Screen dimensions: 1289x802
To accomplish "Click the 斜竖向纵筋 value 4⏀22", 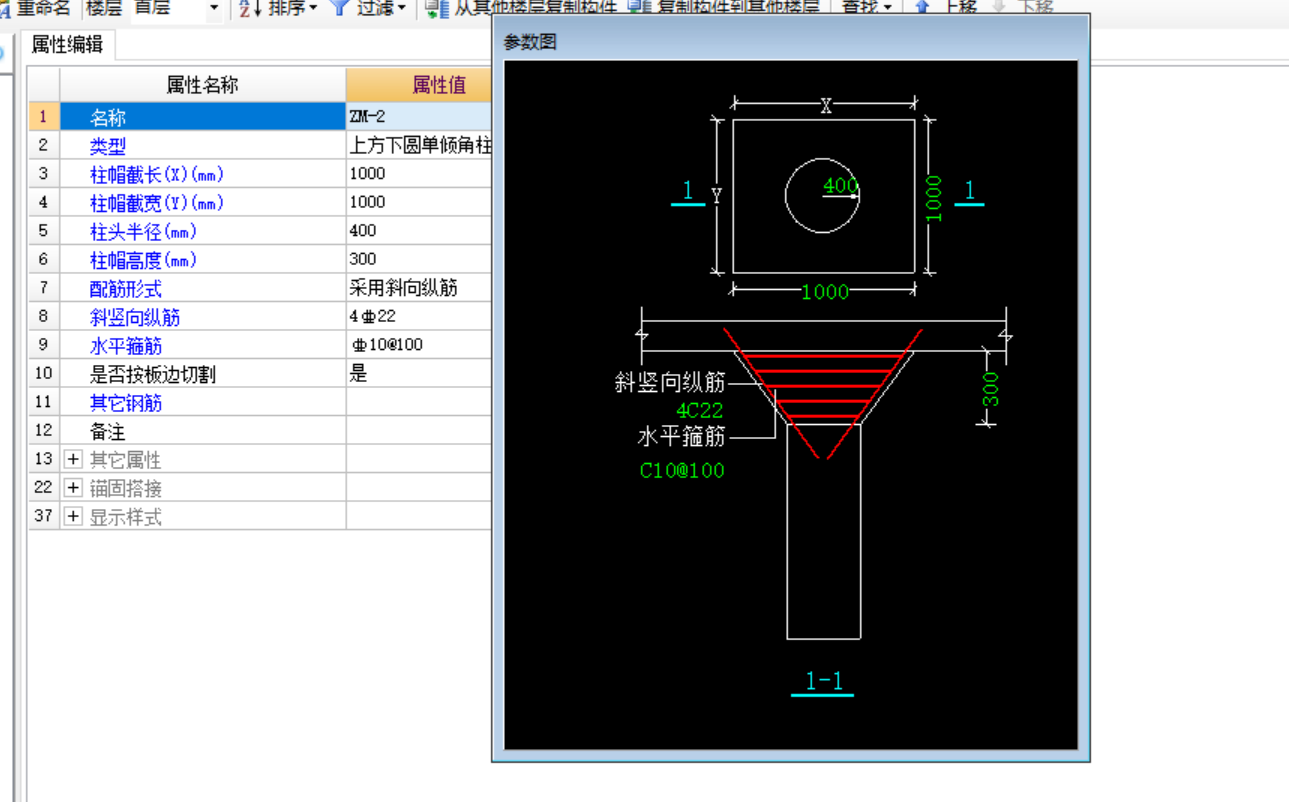I will pyautogui.click(x=420, y=317).
